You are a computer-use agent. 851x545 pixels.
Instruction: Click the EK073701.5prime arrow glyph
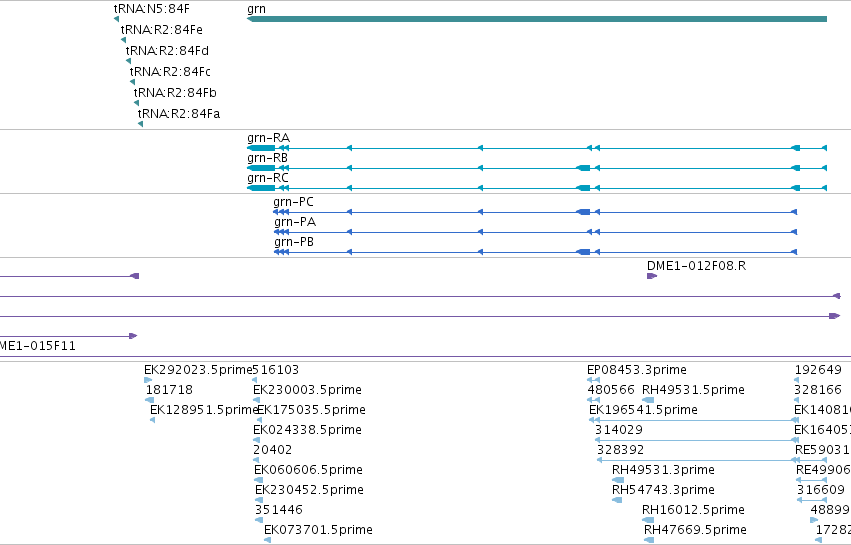(x=267, y=540)
